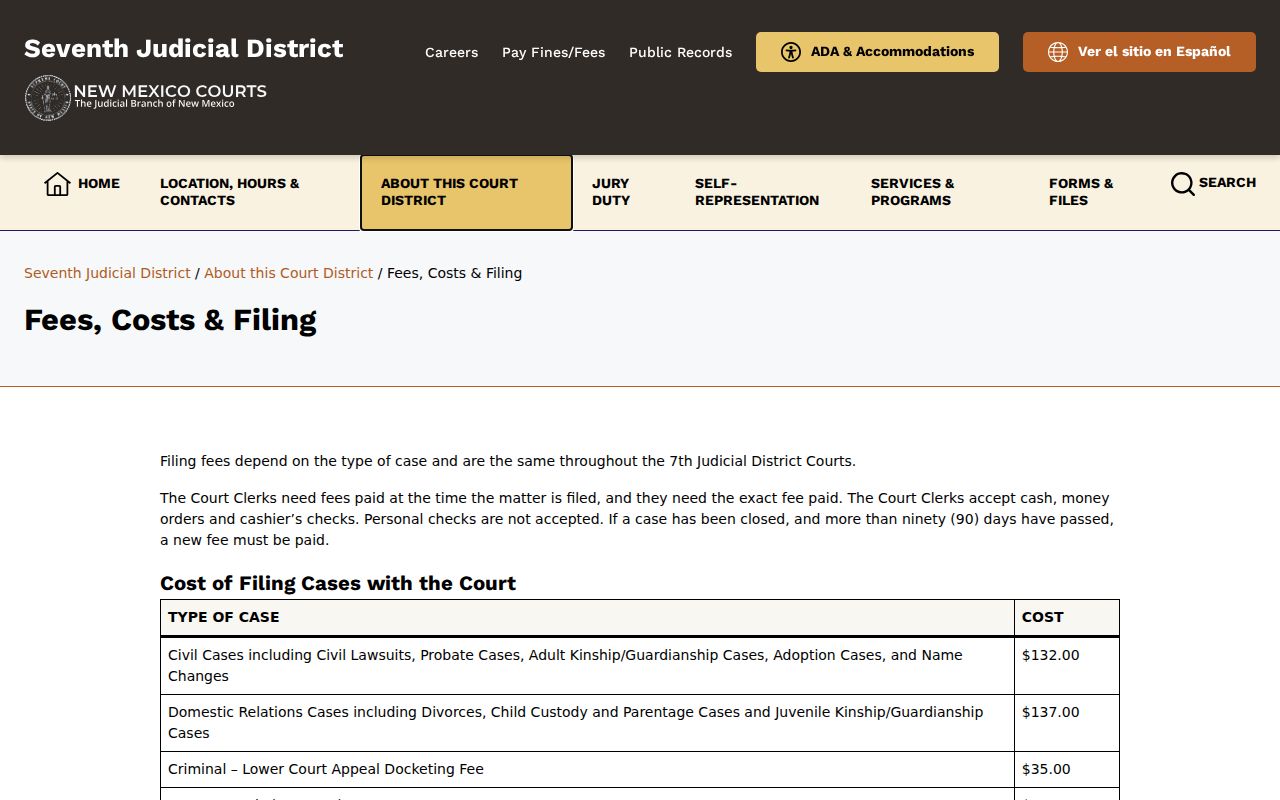Switch site to Español button text
The height and width of the screenshot is (800, 1280).
[x=1154, y=52]
